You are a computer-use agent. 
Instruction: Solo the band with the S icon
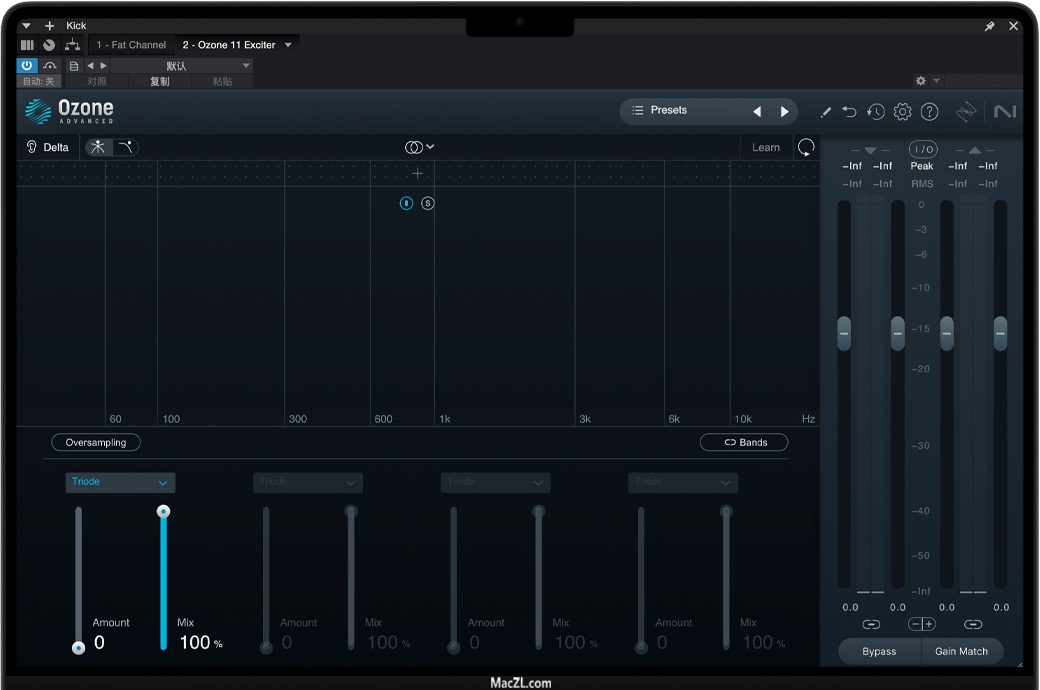click(x=428, y=203)
